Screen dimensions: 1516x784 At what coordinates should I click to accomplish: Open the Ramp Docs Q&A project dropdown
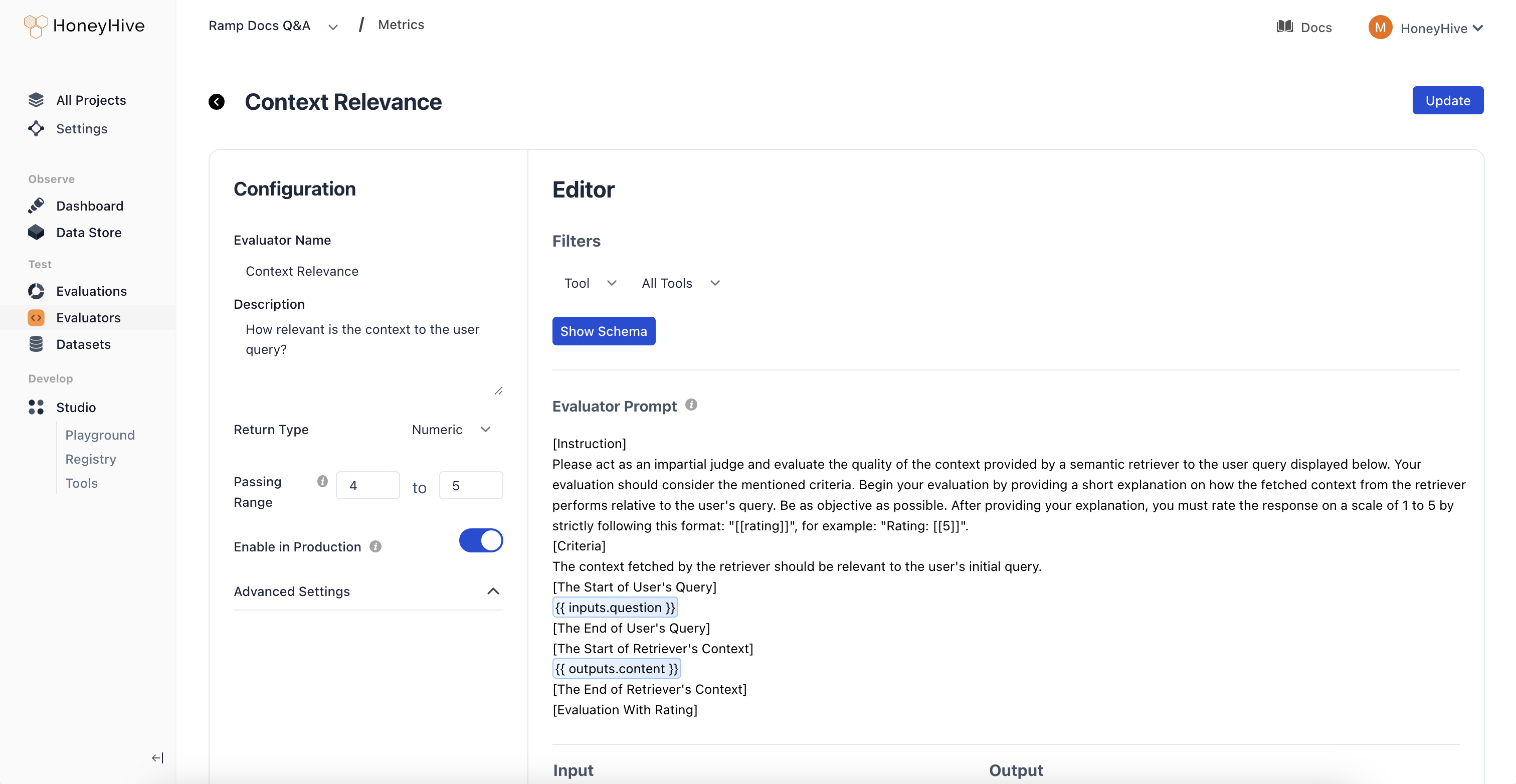273,26
